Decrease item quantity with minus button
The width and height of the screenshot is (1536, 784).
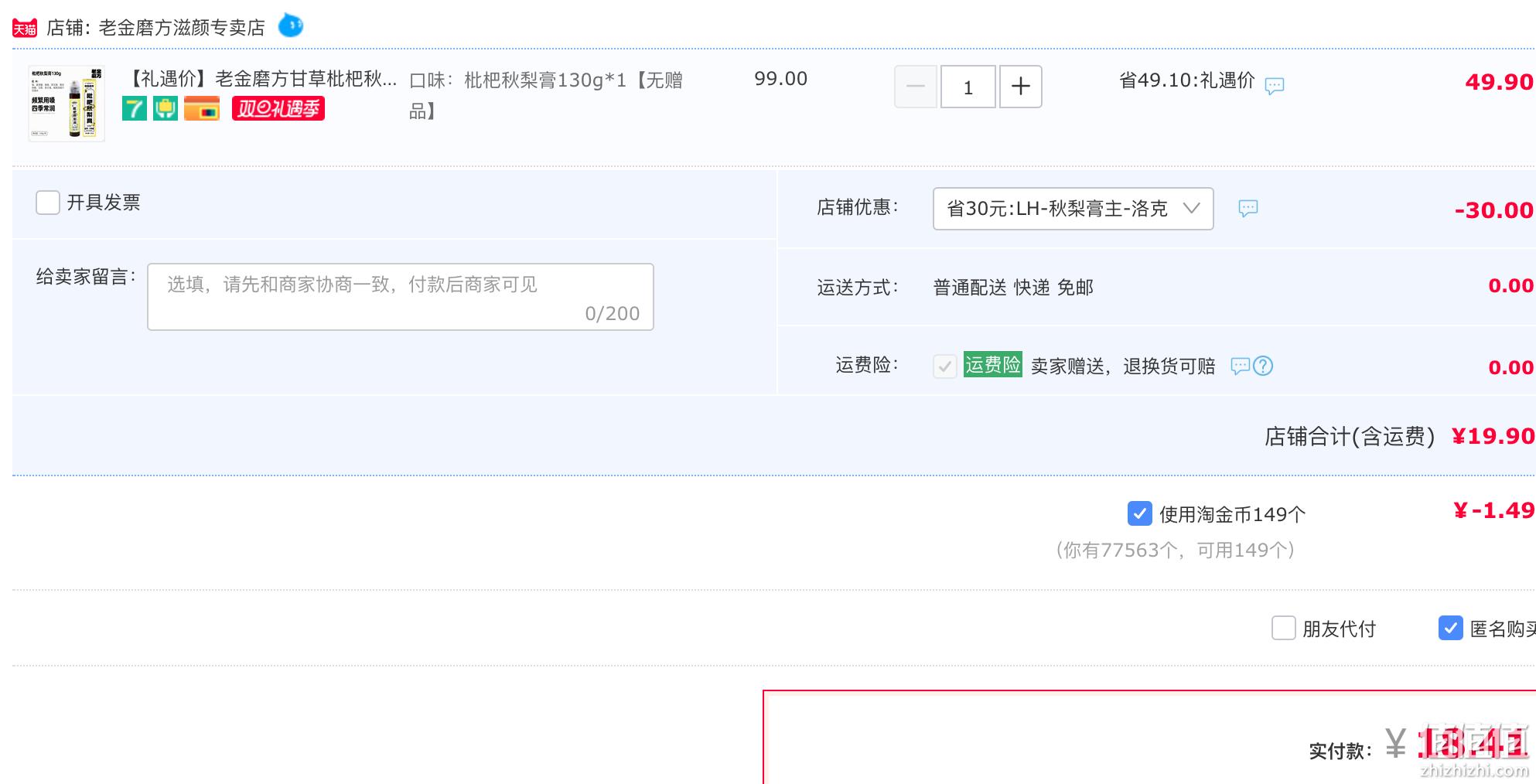[916, 87]
